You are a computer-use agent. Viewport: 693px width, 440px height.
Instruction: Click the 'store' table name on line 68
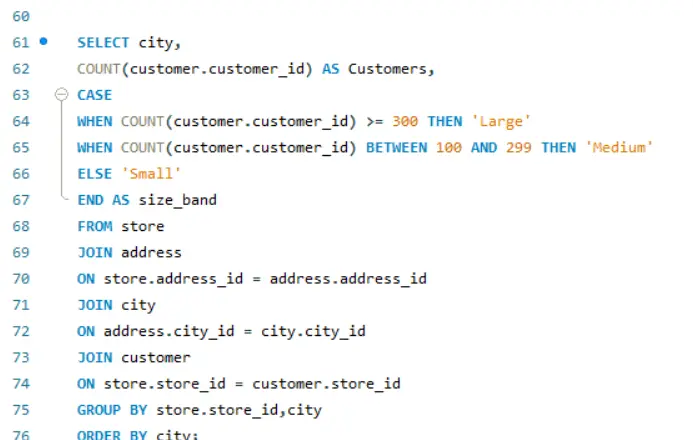click(142, 226)
